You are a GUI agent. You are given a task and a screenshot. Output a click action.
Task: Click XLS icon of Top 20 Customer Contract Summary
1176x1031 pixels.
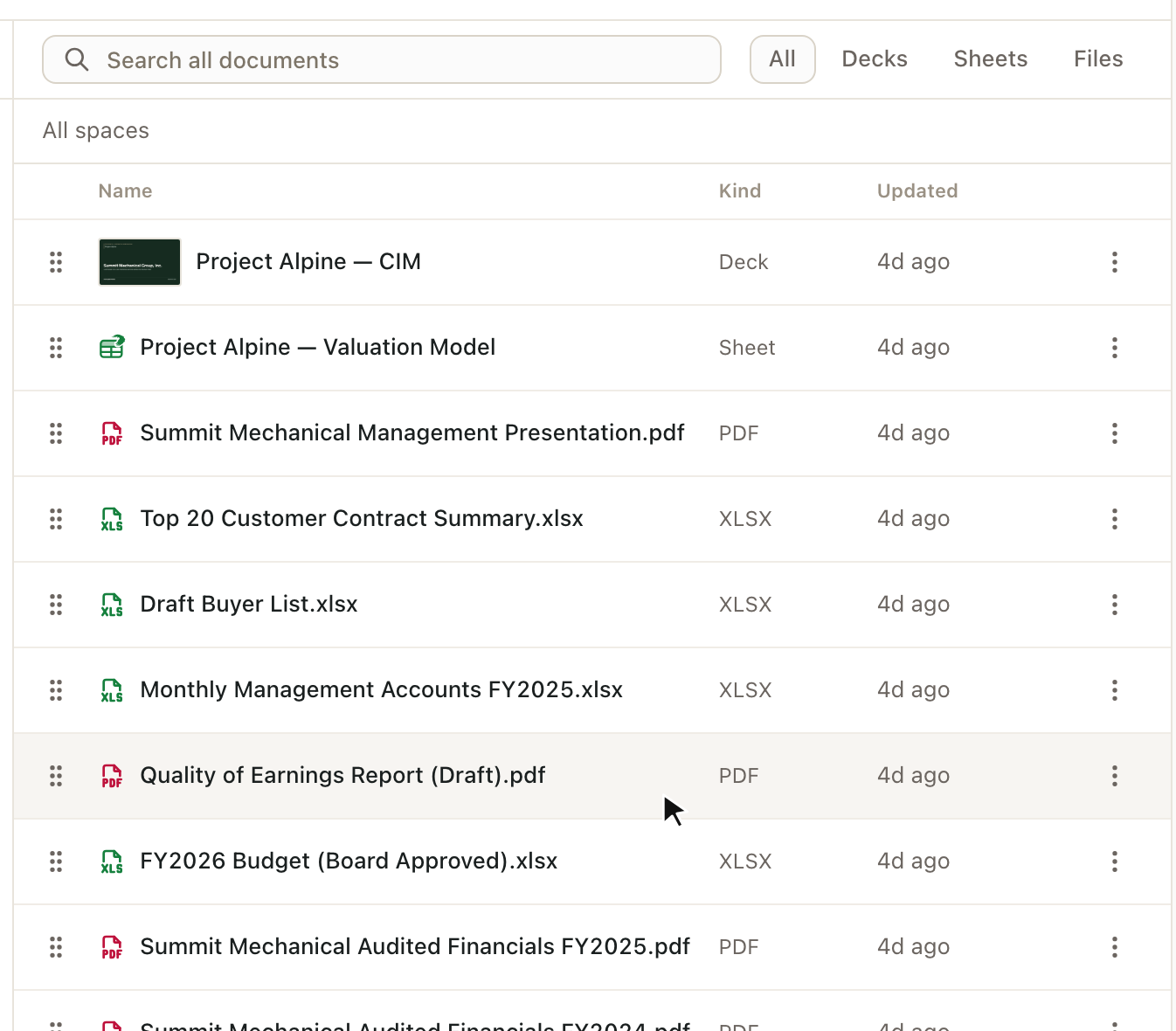(112, 519)
